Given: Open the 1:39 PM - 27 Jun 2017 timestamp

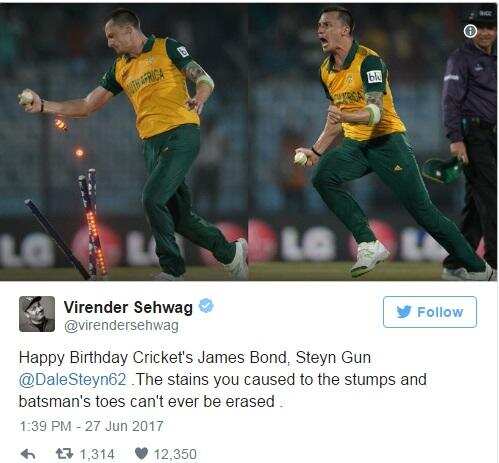Looking at the screenshot, I should point(91,426).
